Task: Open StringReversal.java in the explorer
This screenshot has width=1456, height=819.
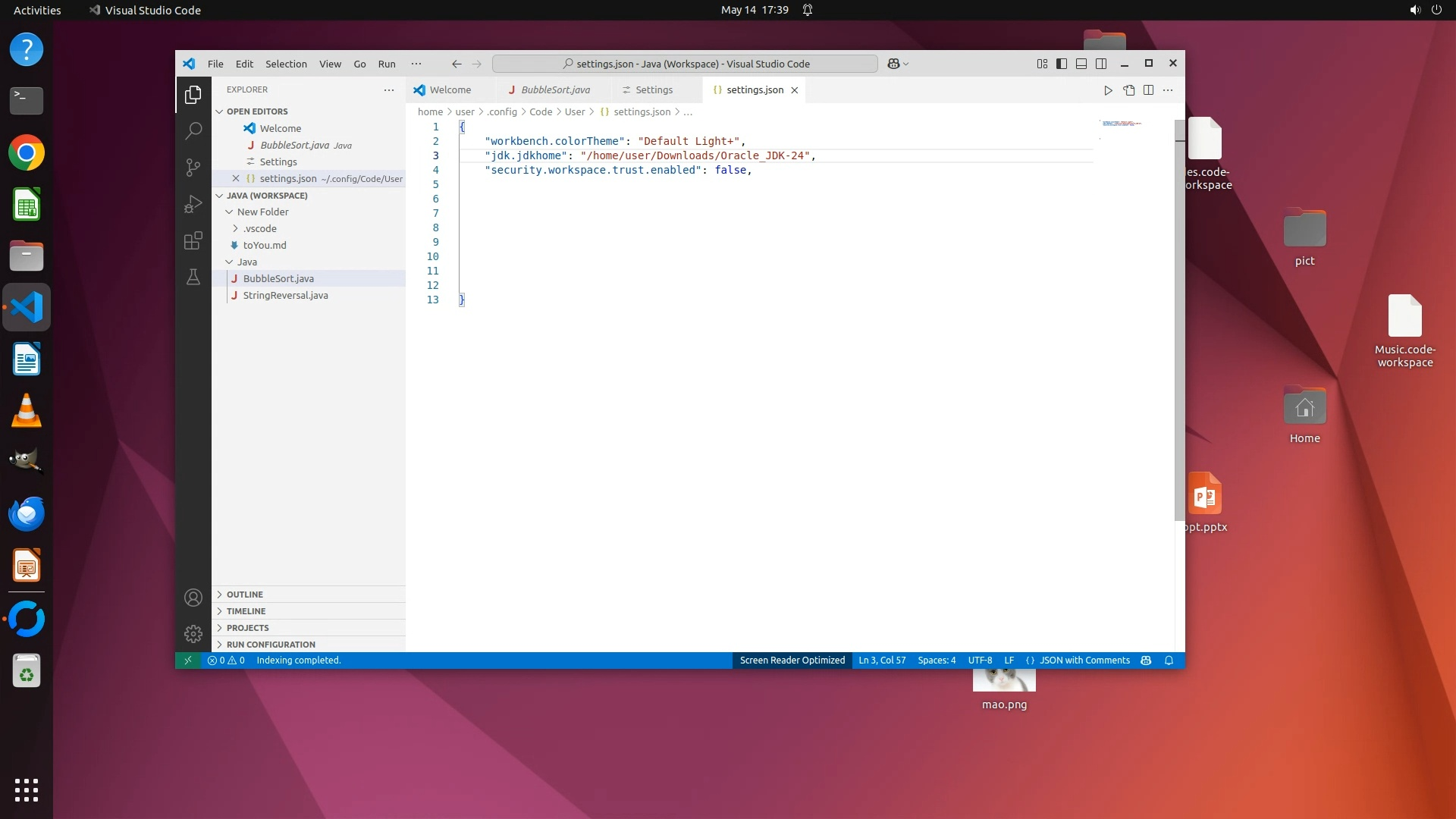Action: [285, 295]
